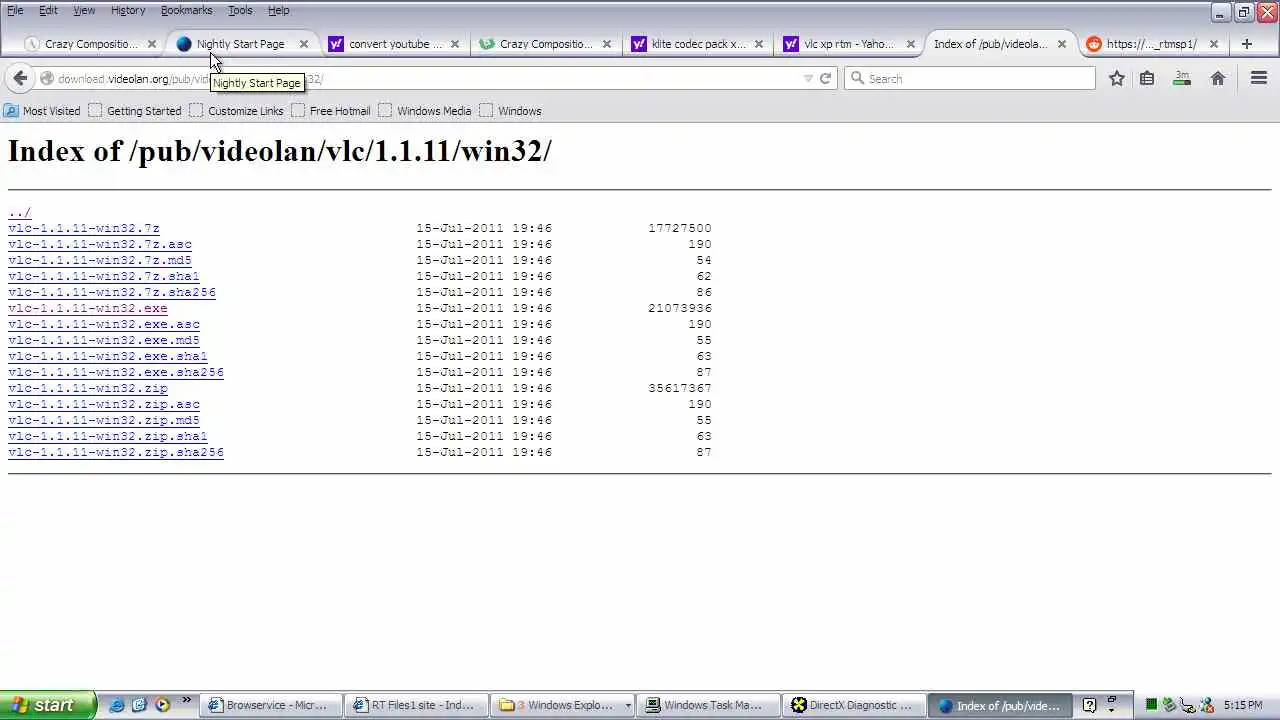
Task: Switch to 'vlc xp rtm' tab
Action: pos(849,44)
